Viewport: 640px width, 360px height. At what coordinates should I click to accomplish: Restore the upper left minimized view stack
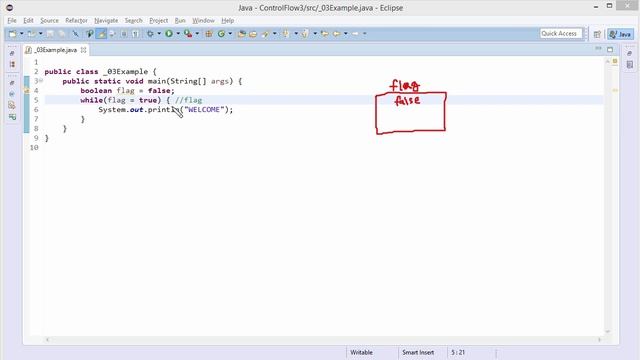point(12,53)
